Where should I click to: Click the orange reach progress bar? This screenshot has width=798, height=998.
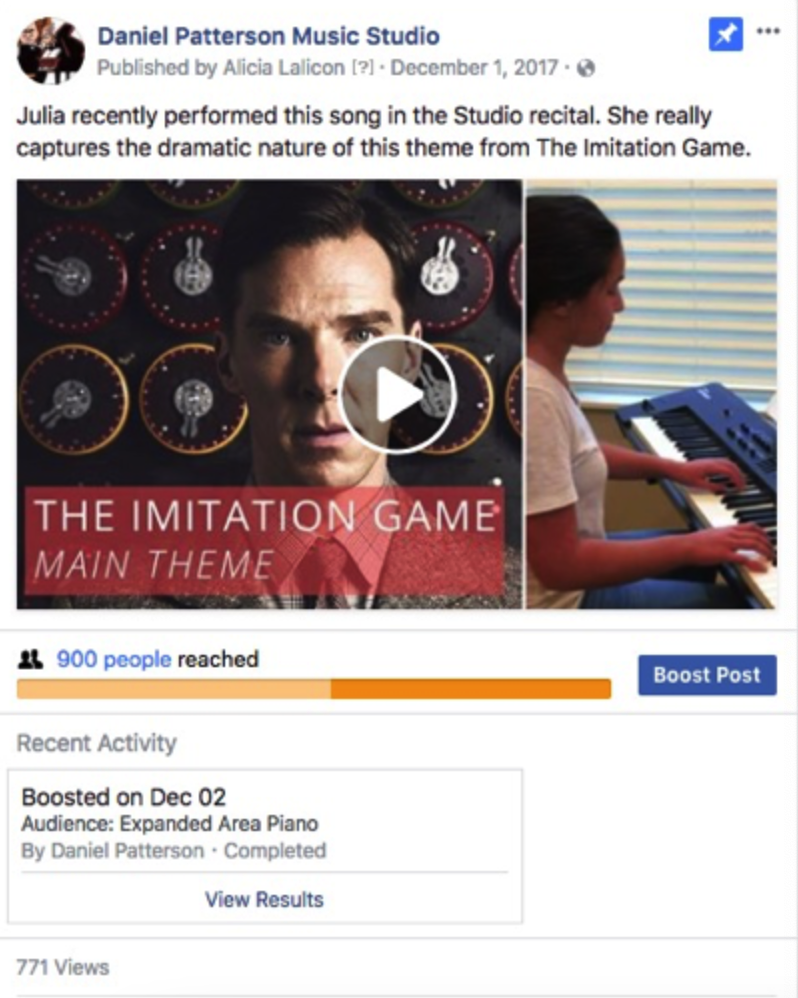coord(314,689)
